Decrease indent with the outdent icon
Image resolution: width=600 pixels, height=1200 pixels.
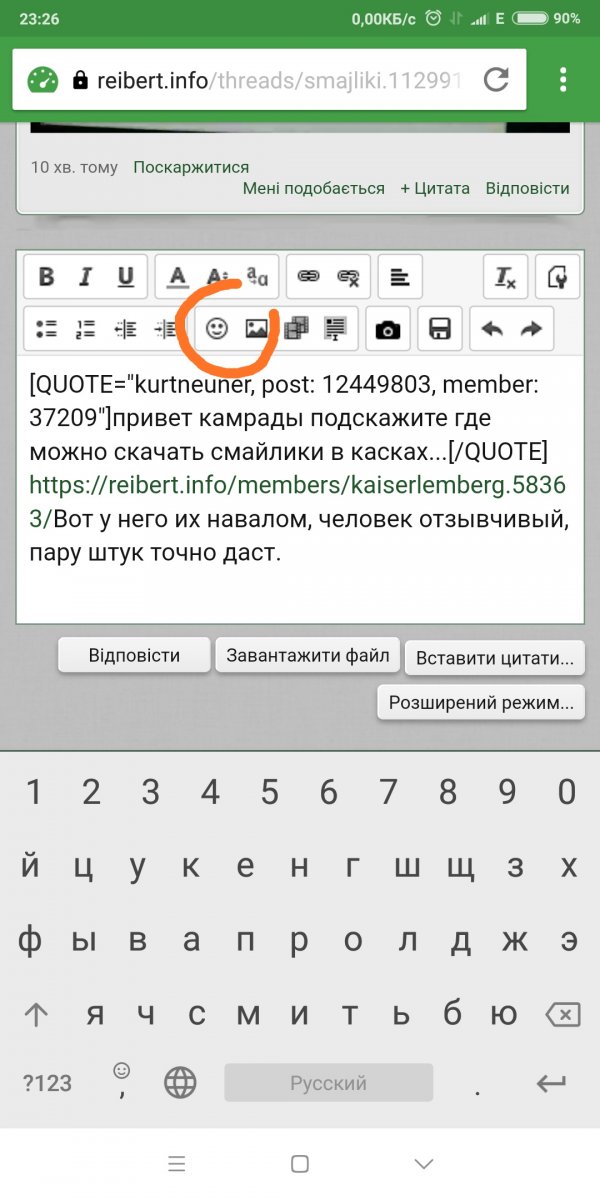pyautogui.click(x=125, y=329)
